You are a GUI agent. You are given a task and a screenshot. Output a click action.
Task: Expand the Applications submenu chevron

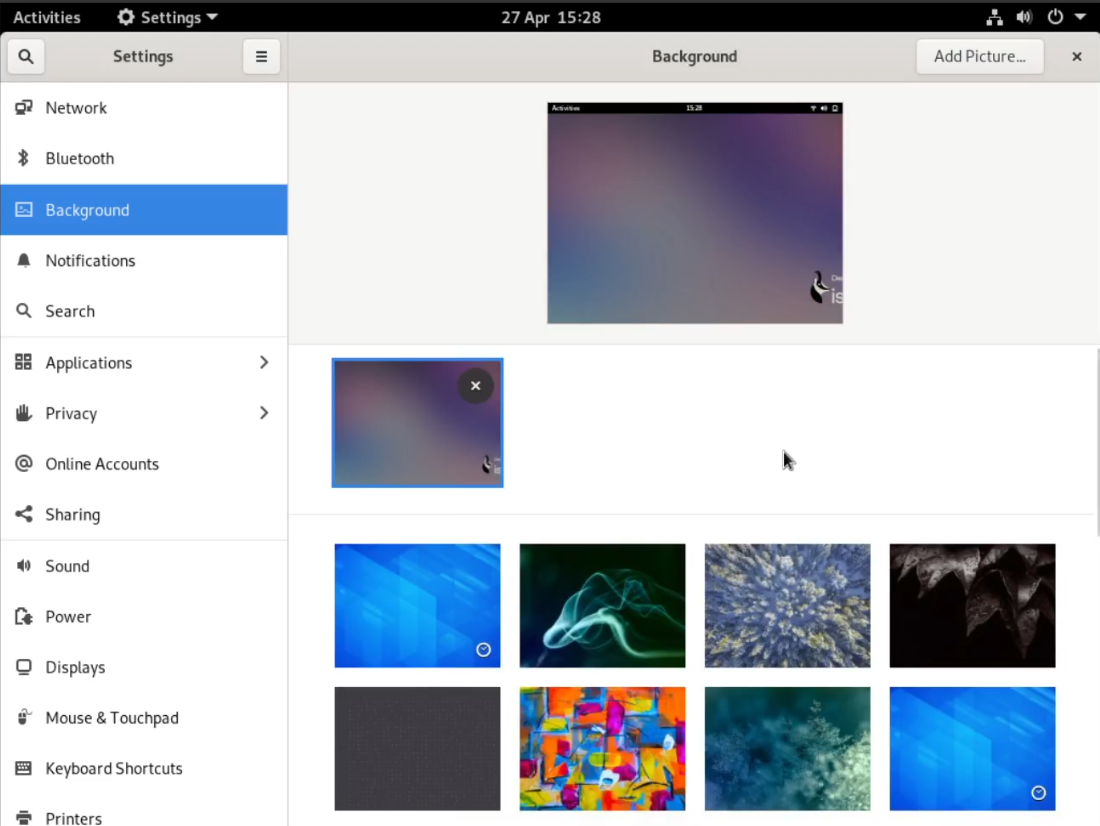tap(264, 362)
